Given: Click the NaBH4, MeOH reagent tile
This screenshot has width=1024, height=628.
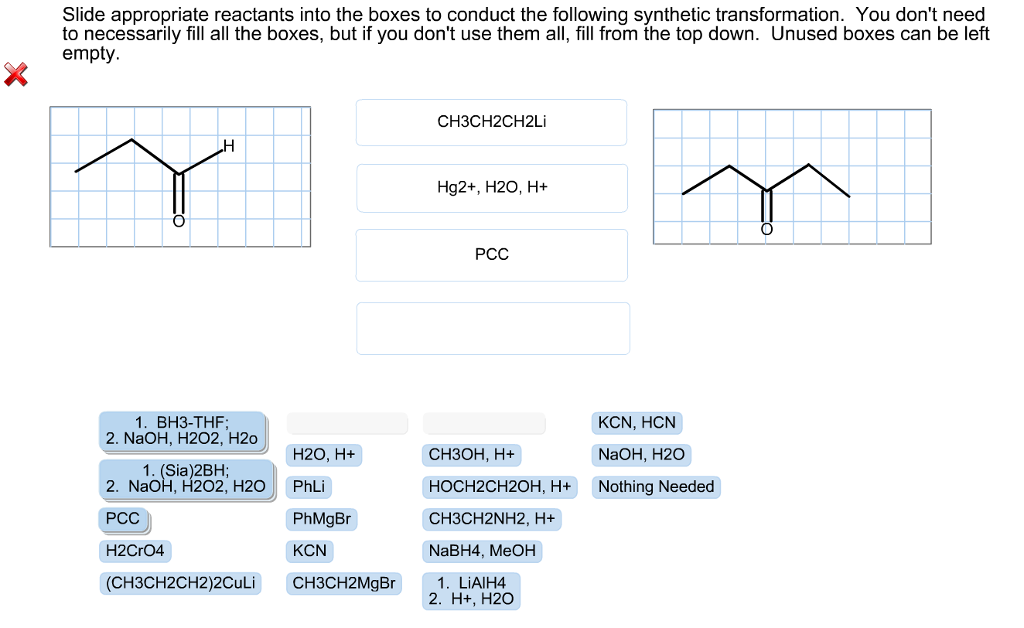Looking at the screenshot, I should 481,551.
